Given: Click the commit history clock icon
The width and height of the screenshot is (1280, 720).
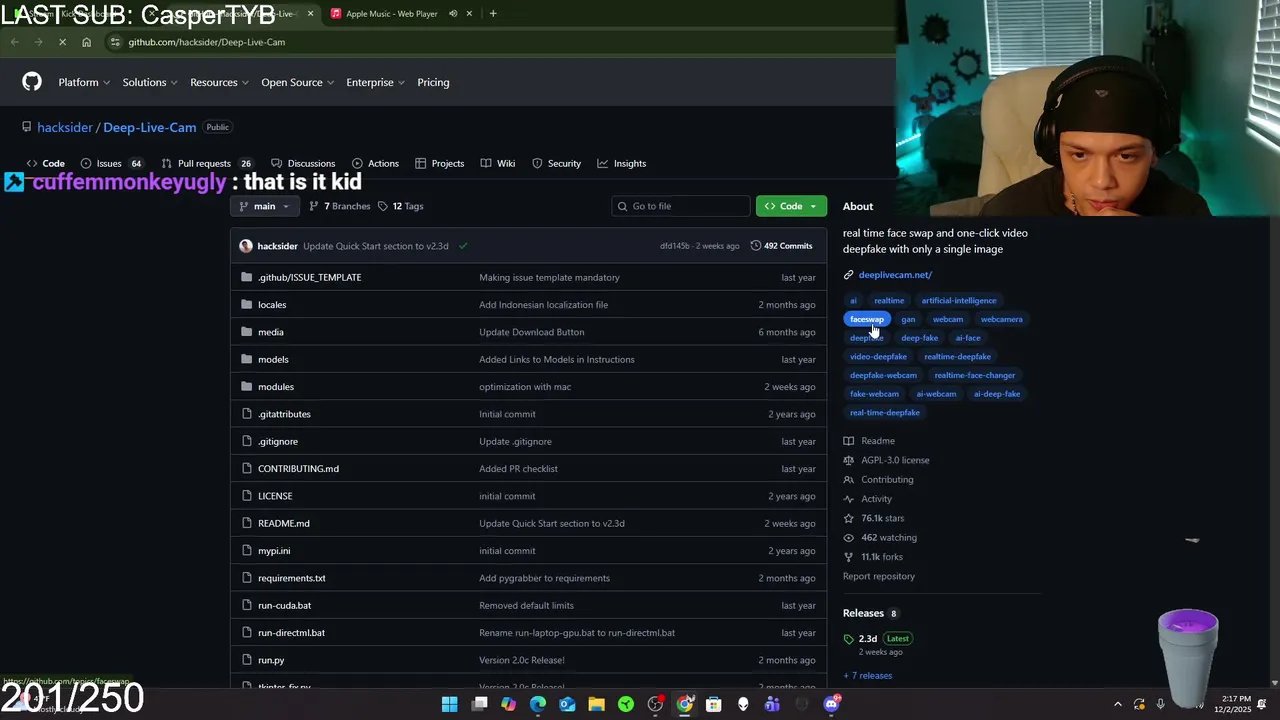Looking at the screenshot, I should tap(756, 246).
